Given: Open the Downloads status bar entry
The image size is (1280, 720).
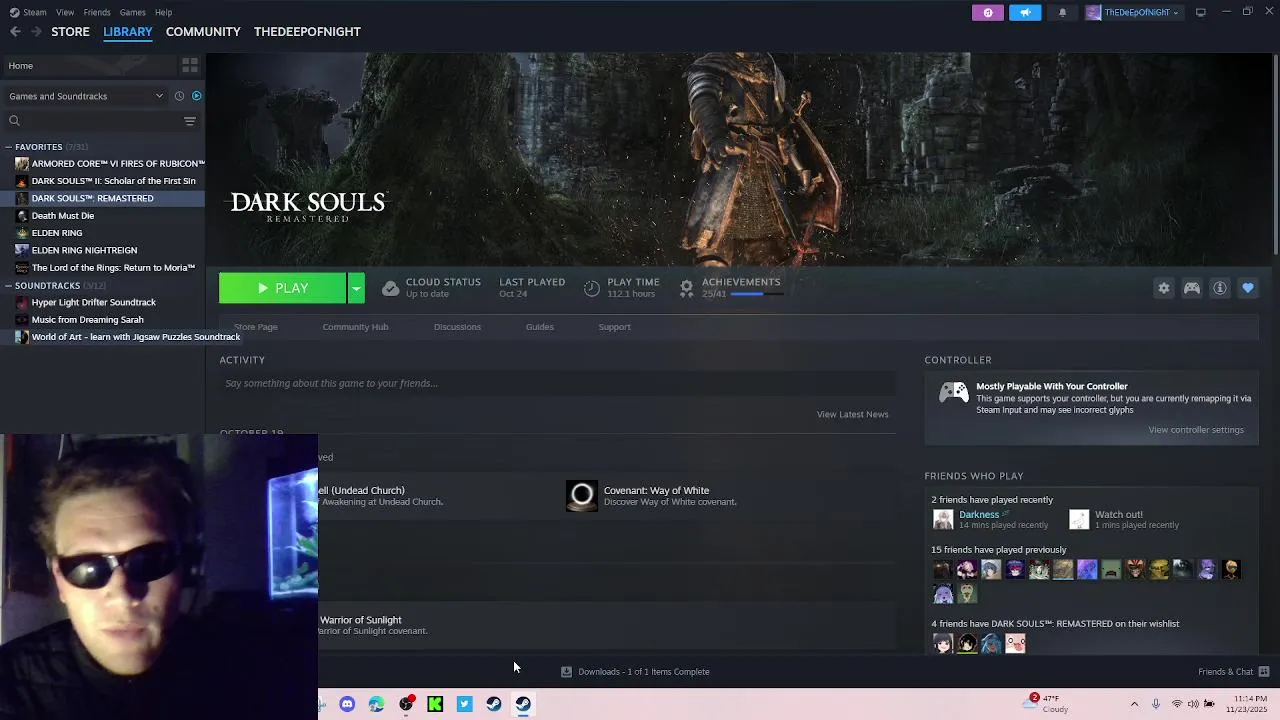Looking at the screenshot, I should click(x=635, y=672).
